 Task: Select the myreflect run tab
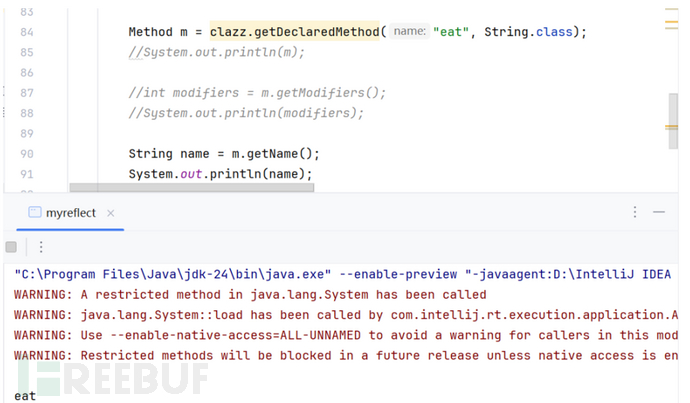68,212
